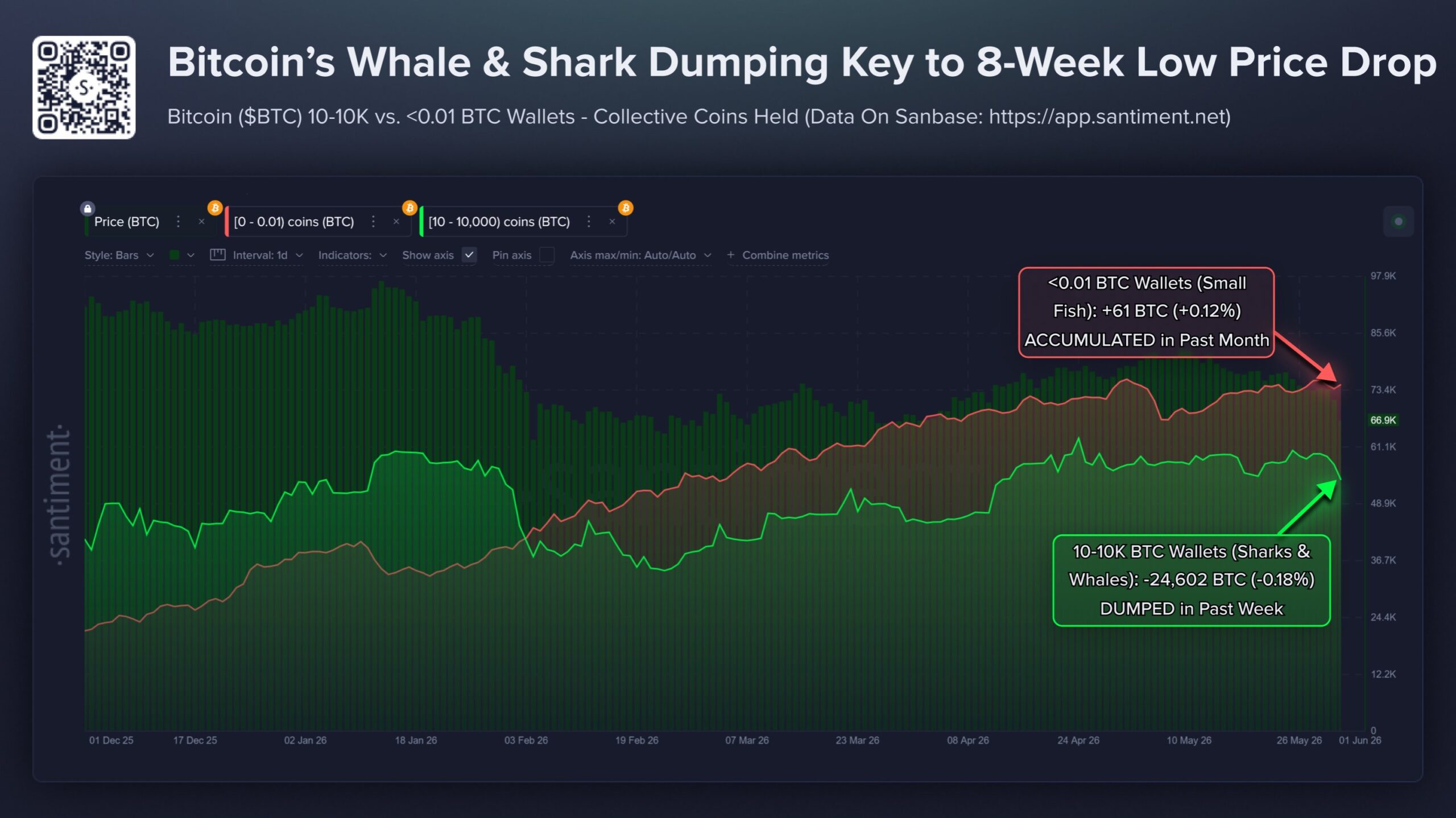The image size is (1456, 818).
Task: Click Bitcoin badge on [10 - 10,000) coins metric
Action: point(626,208)
